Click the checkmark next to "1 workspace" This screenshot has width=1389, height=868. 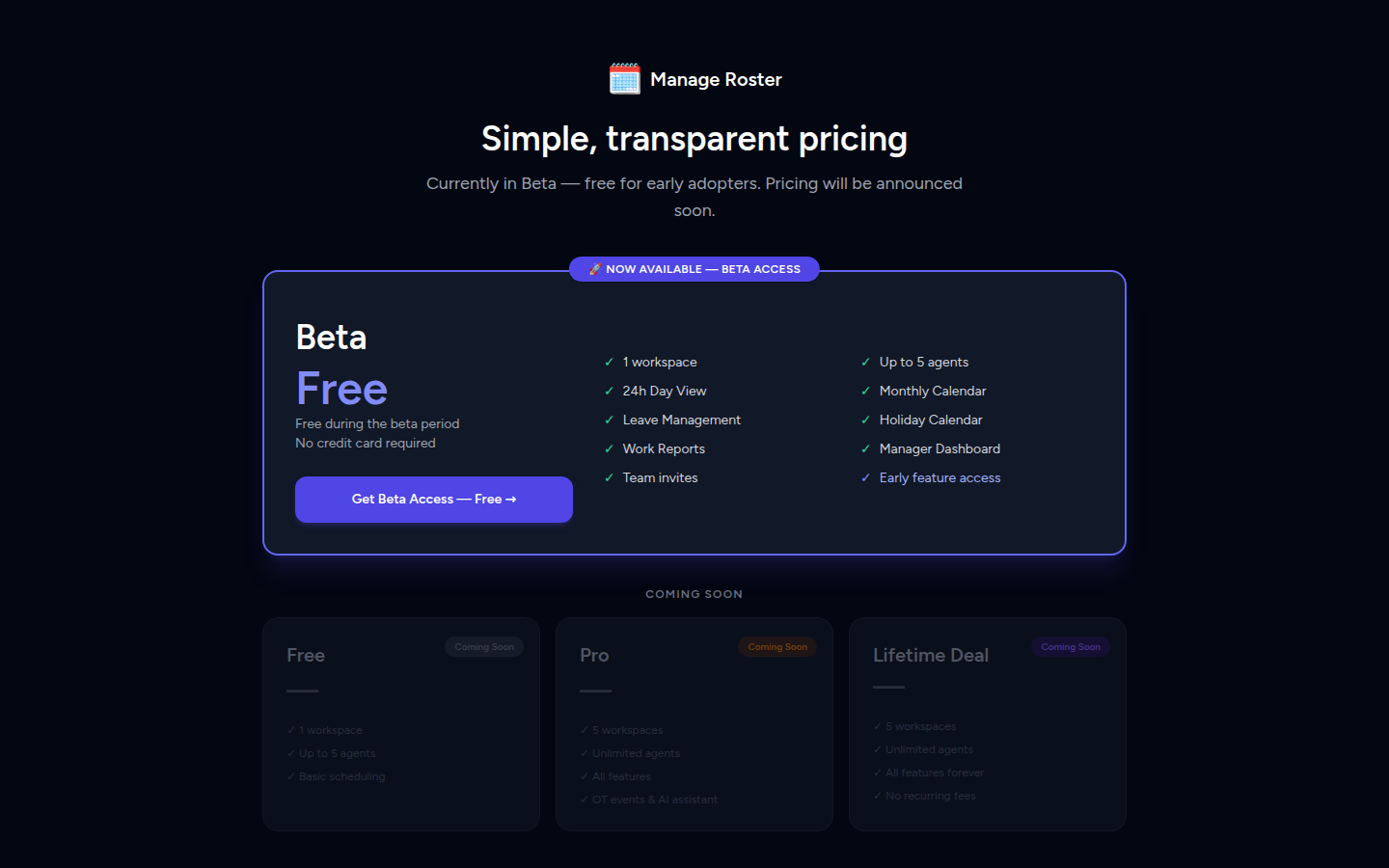[x=609, y=362]
